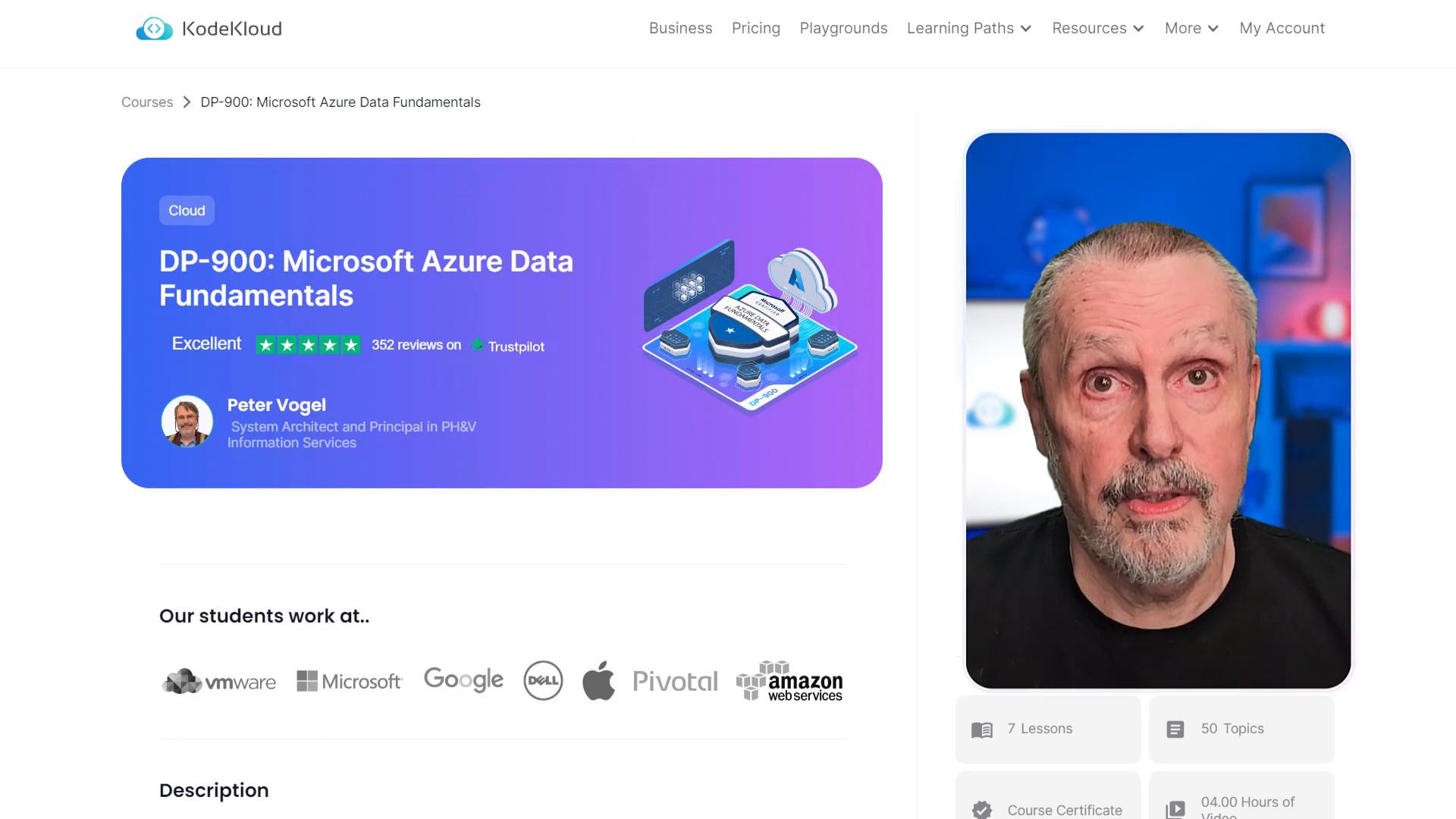Expand the More dropdown

1191,28
